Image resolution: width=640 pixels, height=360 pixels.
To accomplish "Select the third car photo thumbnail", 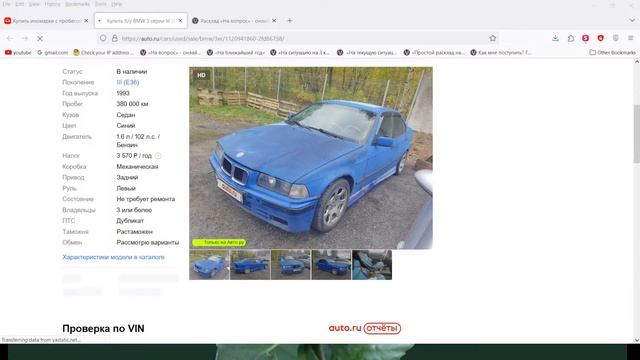I will coord(291,265).
